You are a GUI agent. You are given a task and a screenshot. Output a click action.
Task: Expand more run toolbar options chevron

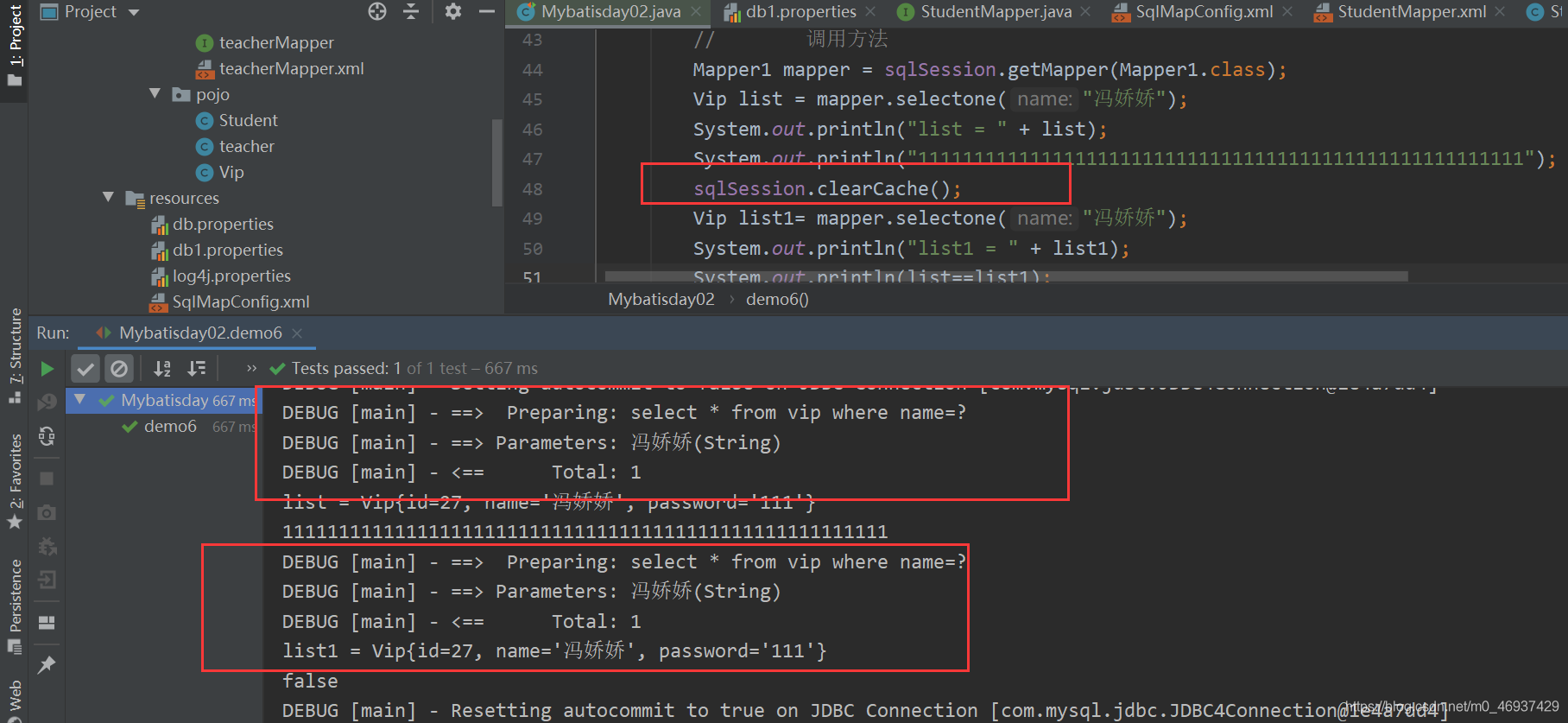click(x=251, y=369)
